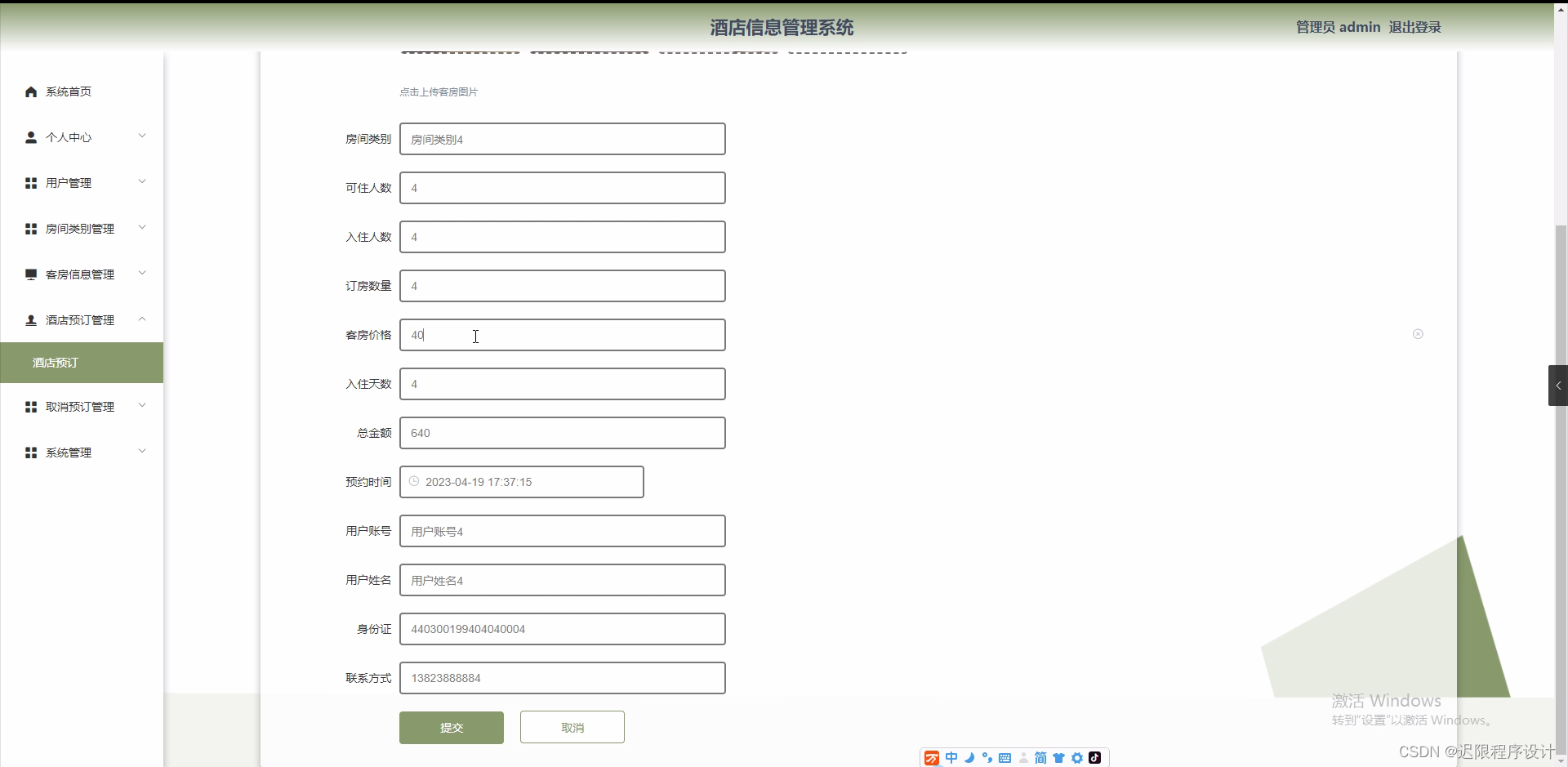Viewport: 1568px width, 767px height.
Task: Expand 系统管理 chevron
Action: [x=142, y=452]
